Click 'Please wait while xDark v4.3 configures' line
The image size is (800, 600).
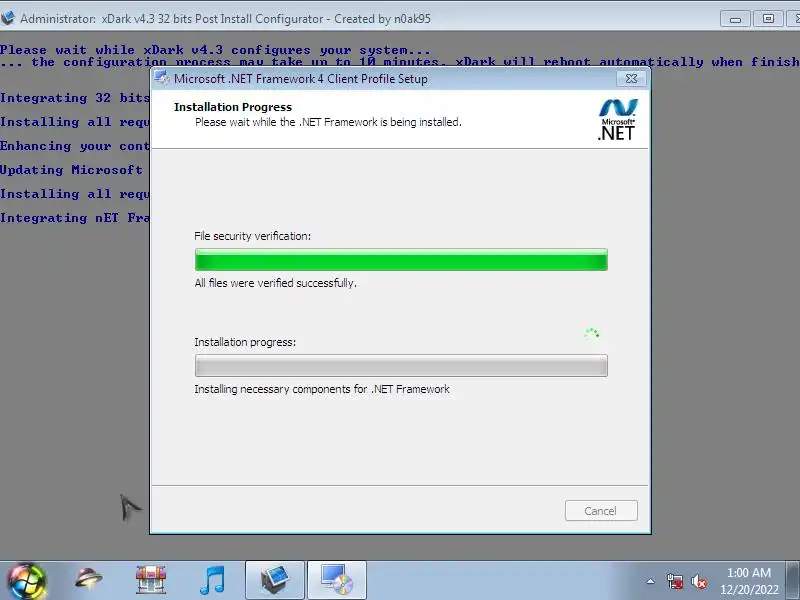[x=215, y=50]
